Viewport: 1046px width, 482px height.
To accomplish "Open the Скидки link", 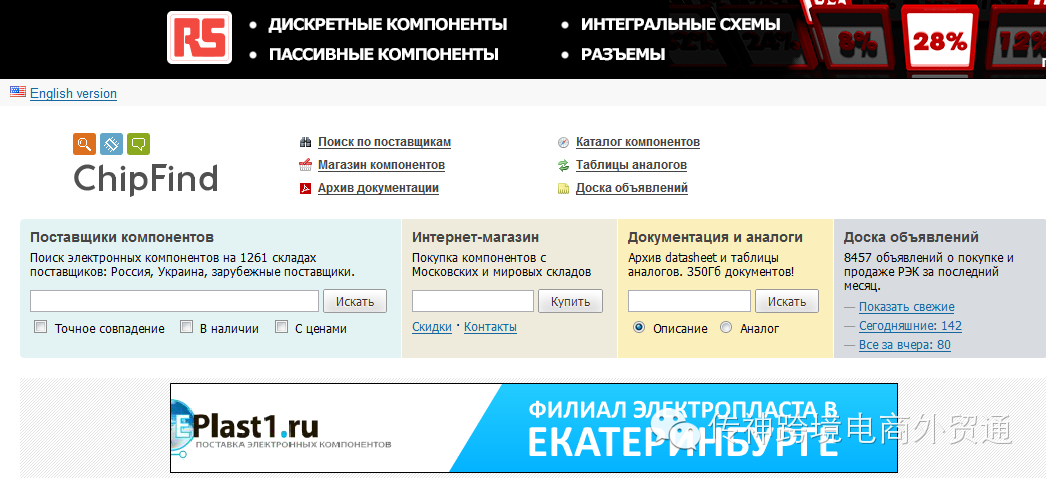I will (x=432, y=327).
